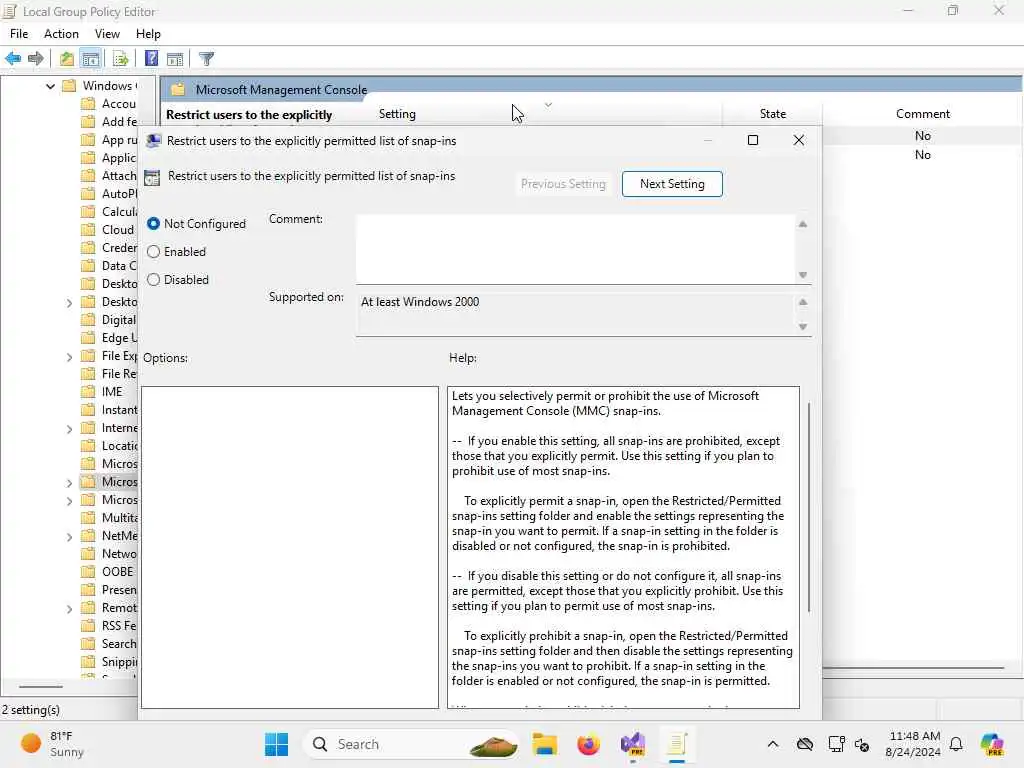Image resolution: width=1024 pixels, height=768 pixels.
Task: Click the Help question mark toolbar icon
Action: tap(152, 59)
